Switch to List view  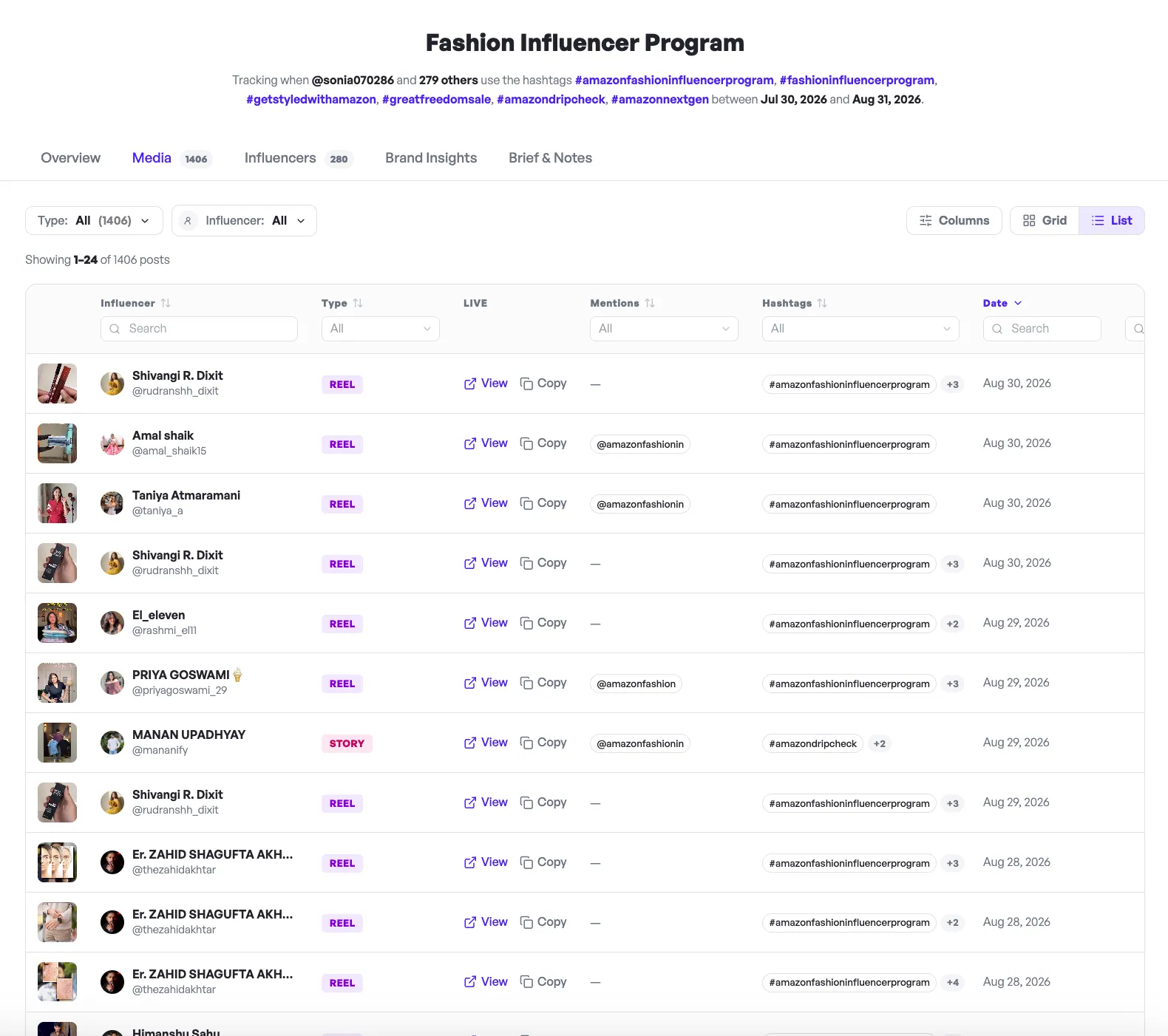point(1112,220)
